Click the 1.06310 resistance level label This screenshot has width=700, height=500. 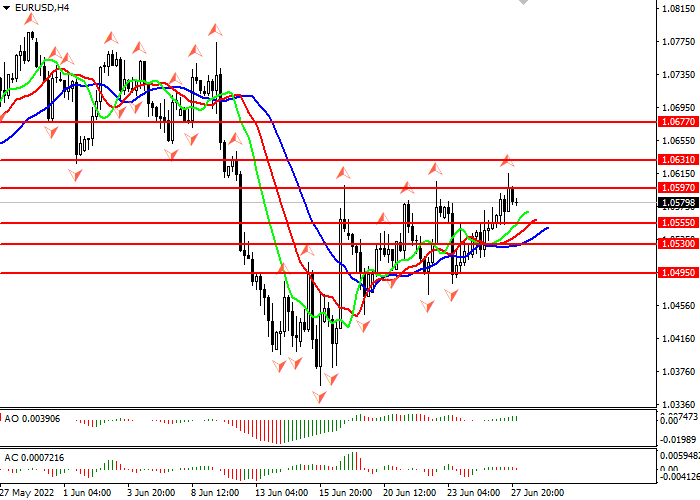[677, 159]
